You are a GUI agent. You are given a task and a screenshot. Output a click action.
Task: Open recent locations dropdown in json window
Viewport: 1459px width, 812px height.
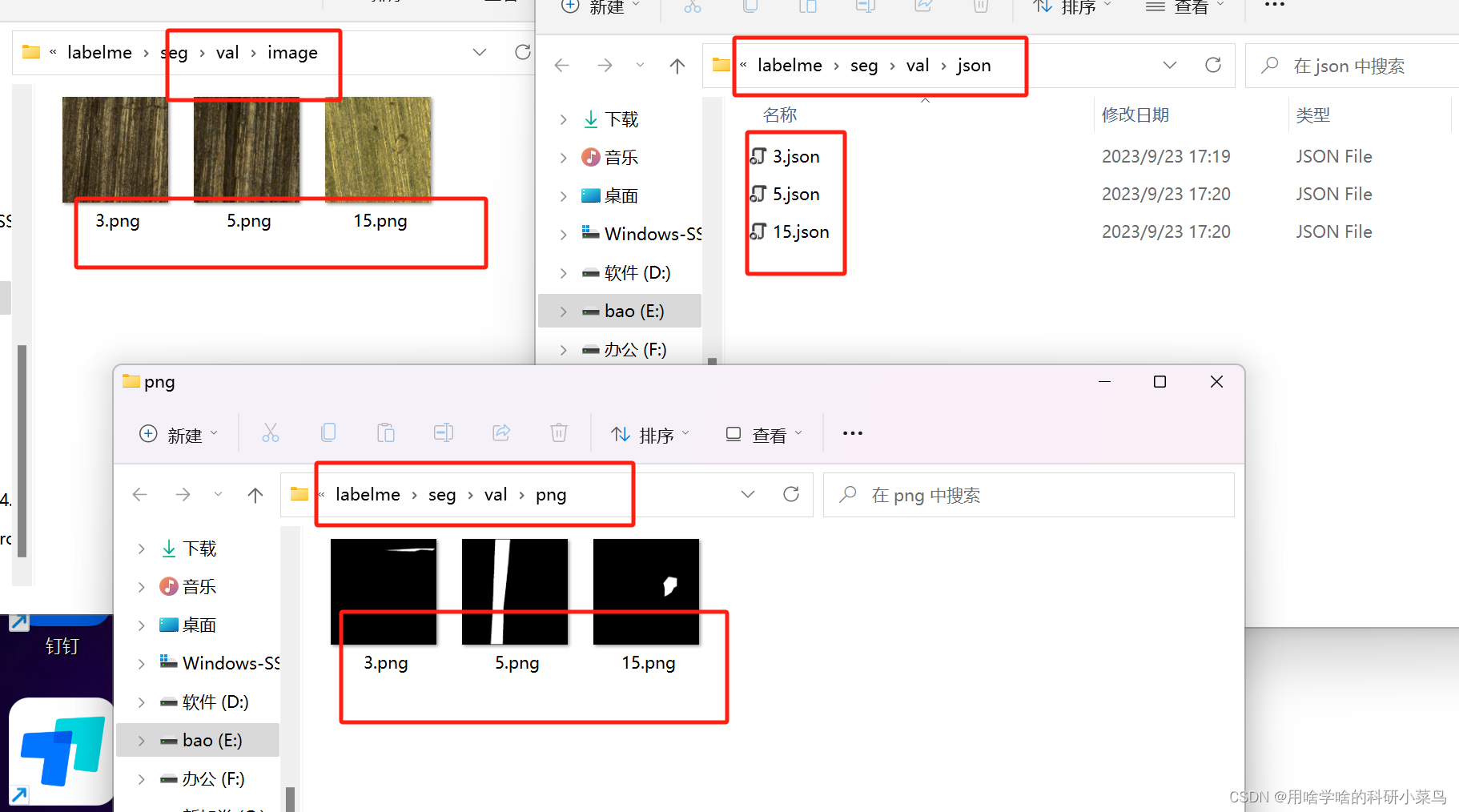click(640, 66)
